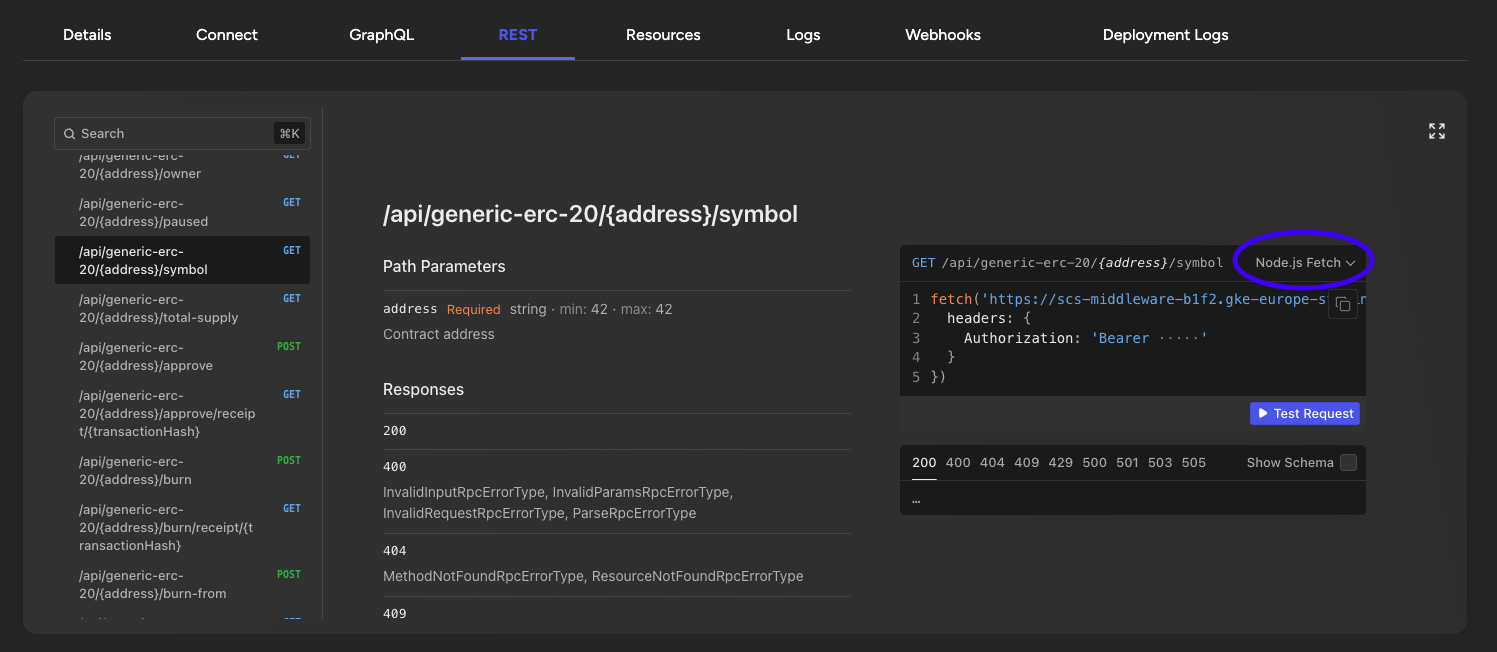Click the GET badge beside the symbol endpoint
Screen dimensions: 1497x652
291,250
